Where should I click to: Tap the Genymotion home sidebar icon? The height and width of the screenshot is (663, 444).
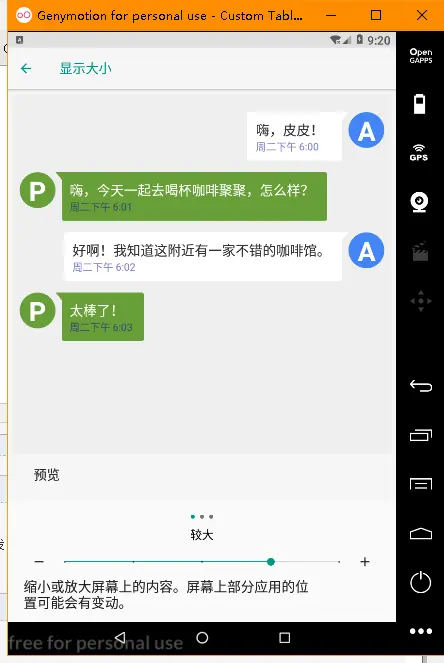421,534
